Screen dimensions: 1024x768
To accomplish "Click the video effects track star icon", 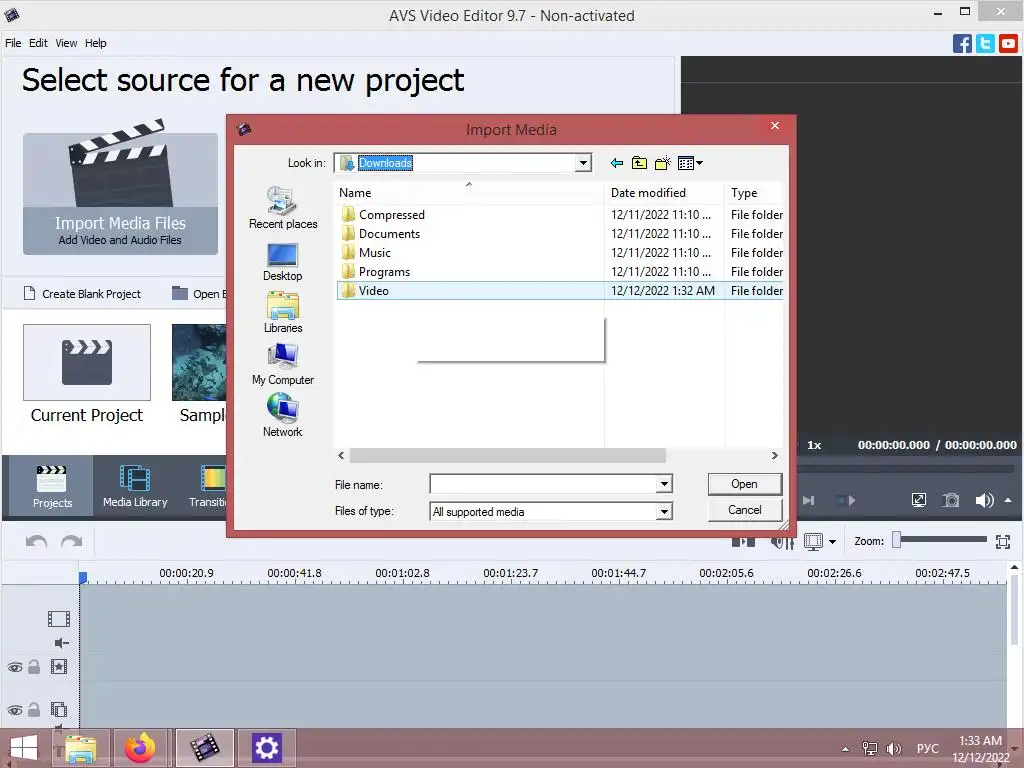I will point(59,667).
